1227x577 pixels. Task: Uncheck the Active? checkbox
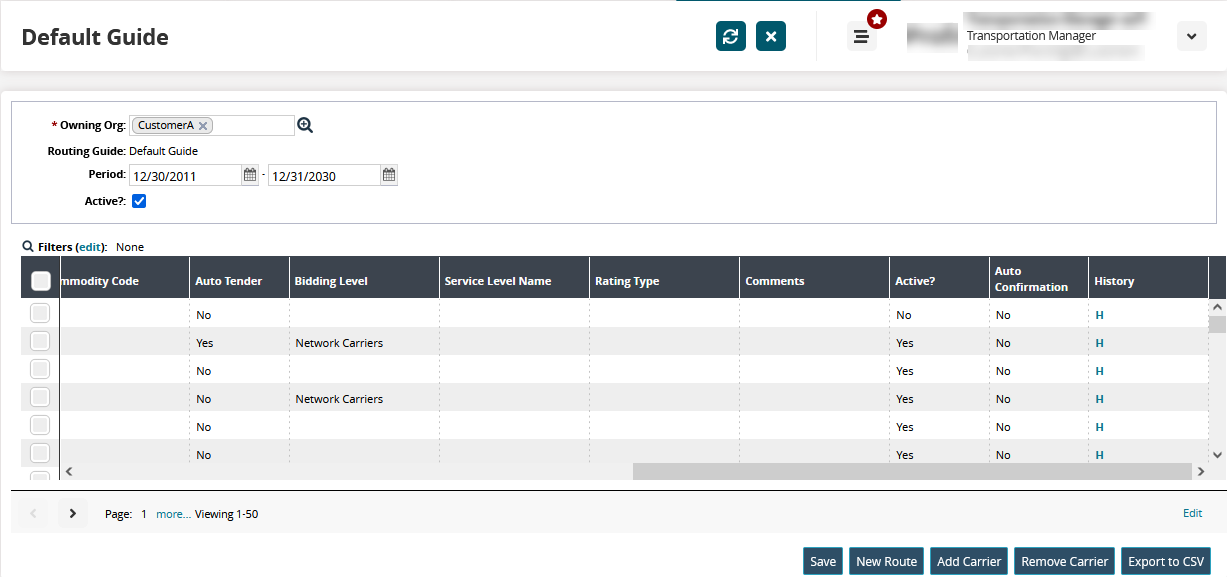point(139,201)
